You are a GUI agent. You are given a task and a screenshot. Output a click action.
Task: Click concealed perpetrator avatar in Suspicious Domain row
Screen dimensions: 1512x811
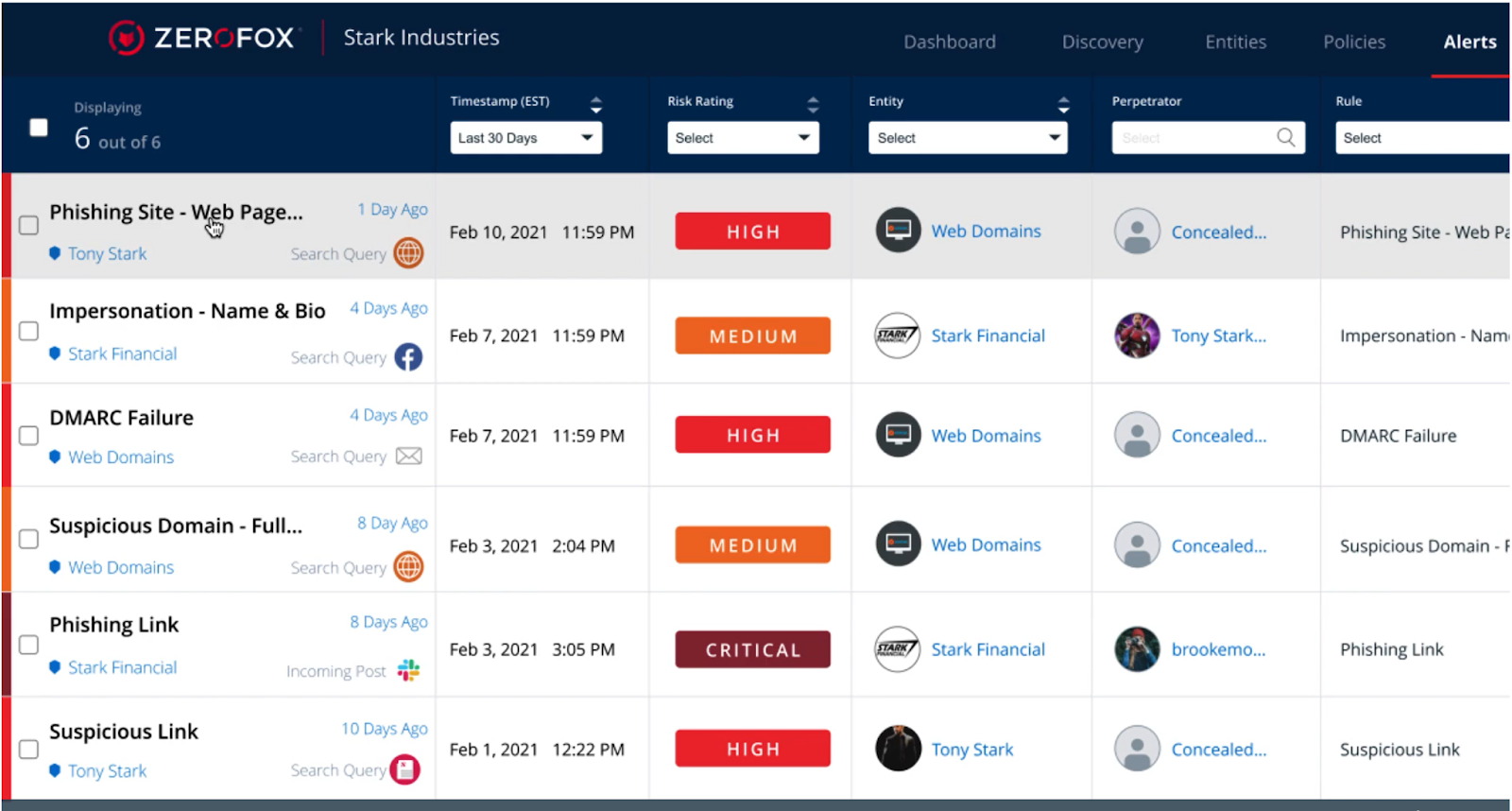click(x=1137, y=545)
